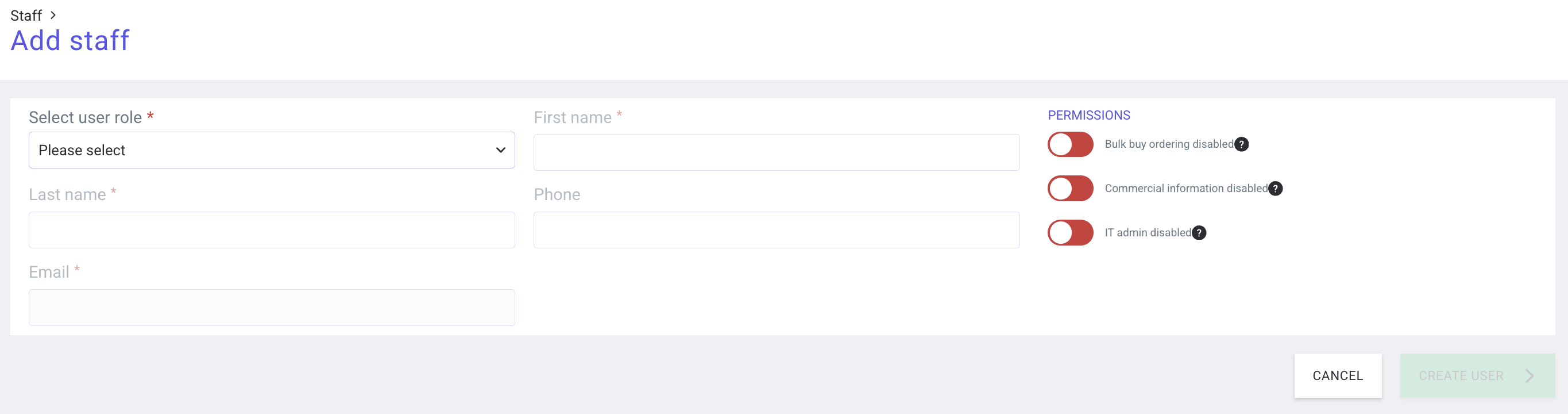Click the user role dropdown chevron arrow
Image resolution: width=1568 pixels, height=414 pixels.
(500, 150)
